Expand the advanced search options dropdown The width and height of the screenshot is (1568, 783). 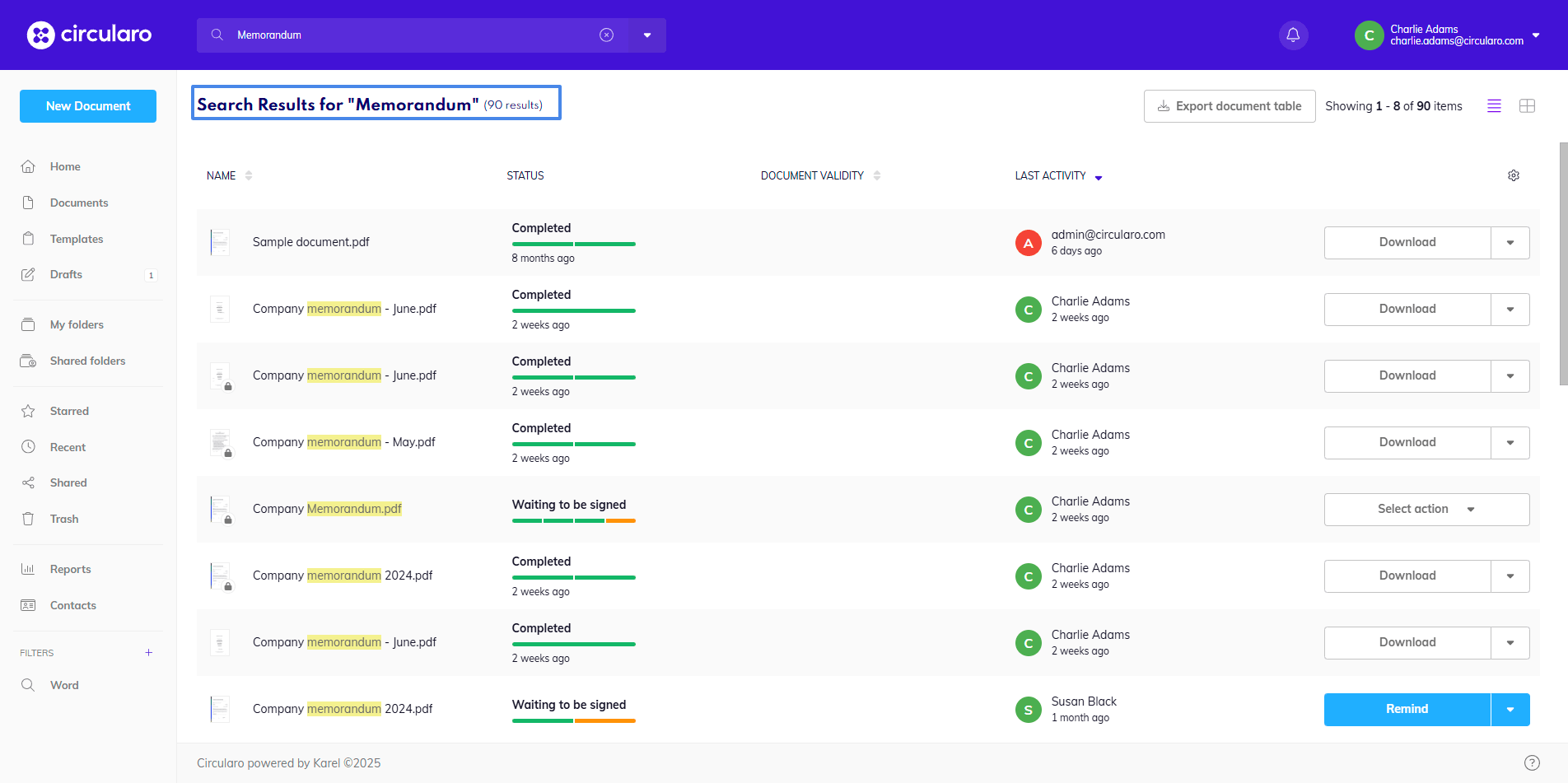(647, 35)
